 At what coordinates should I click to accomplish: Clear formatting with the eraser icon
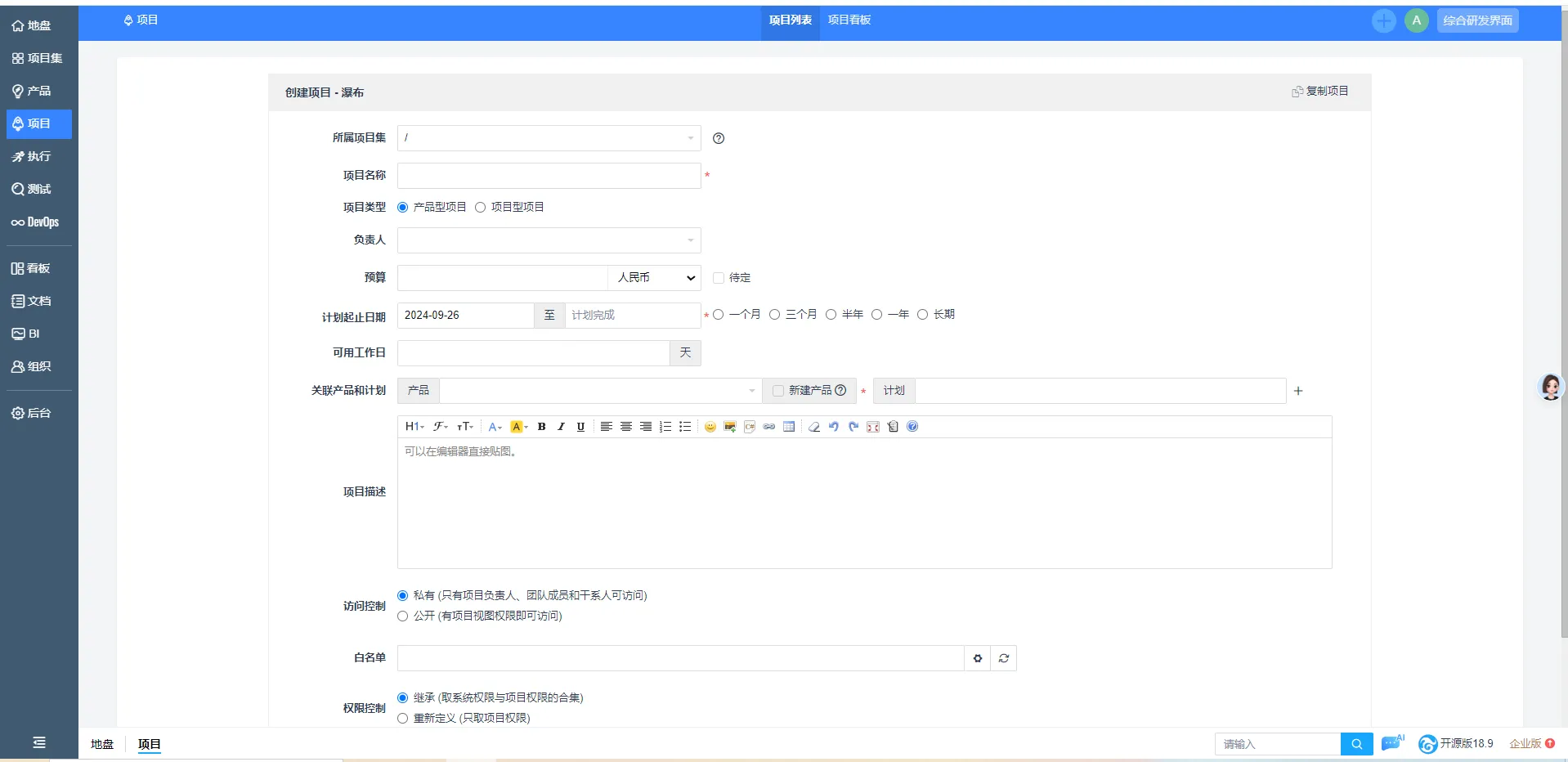point(813,427)
